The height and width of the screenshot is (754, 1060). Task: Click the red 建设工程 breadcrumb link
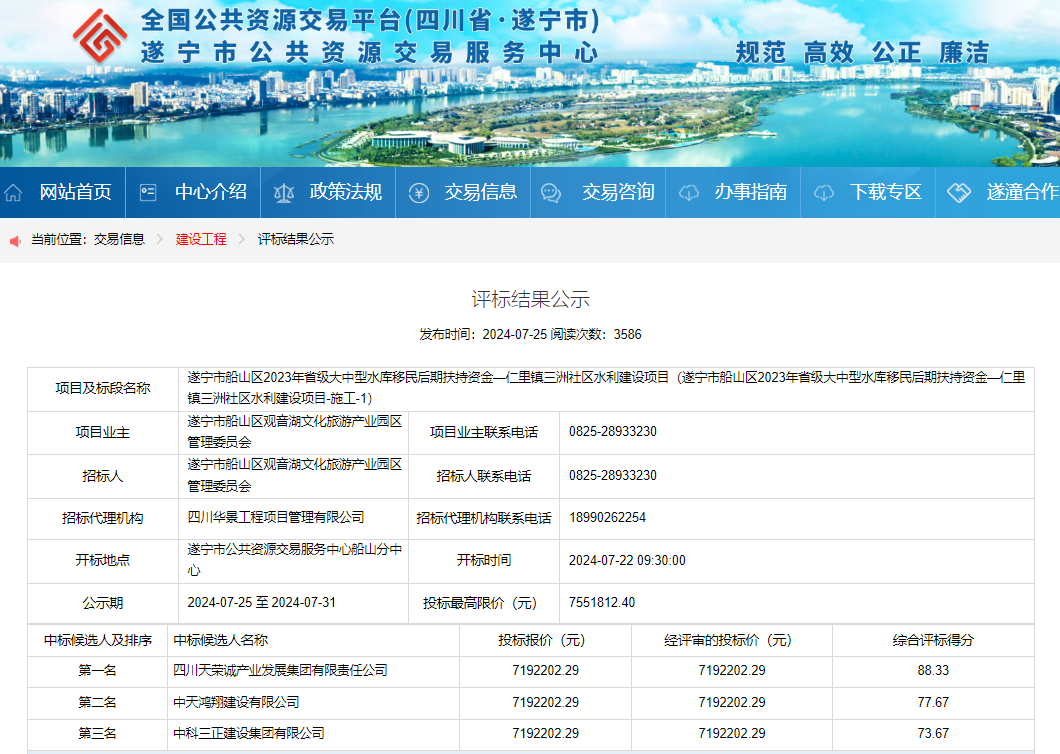(x=201, y=239)
